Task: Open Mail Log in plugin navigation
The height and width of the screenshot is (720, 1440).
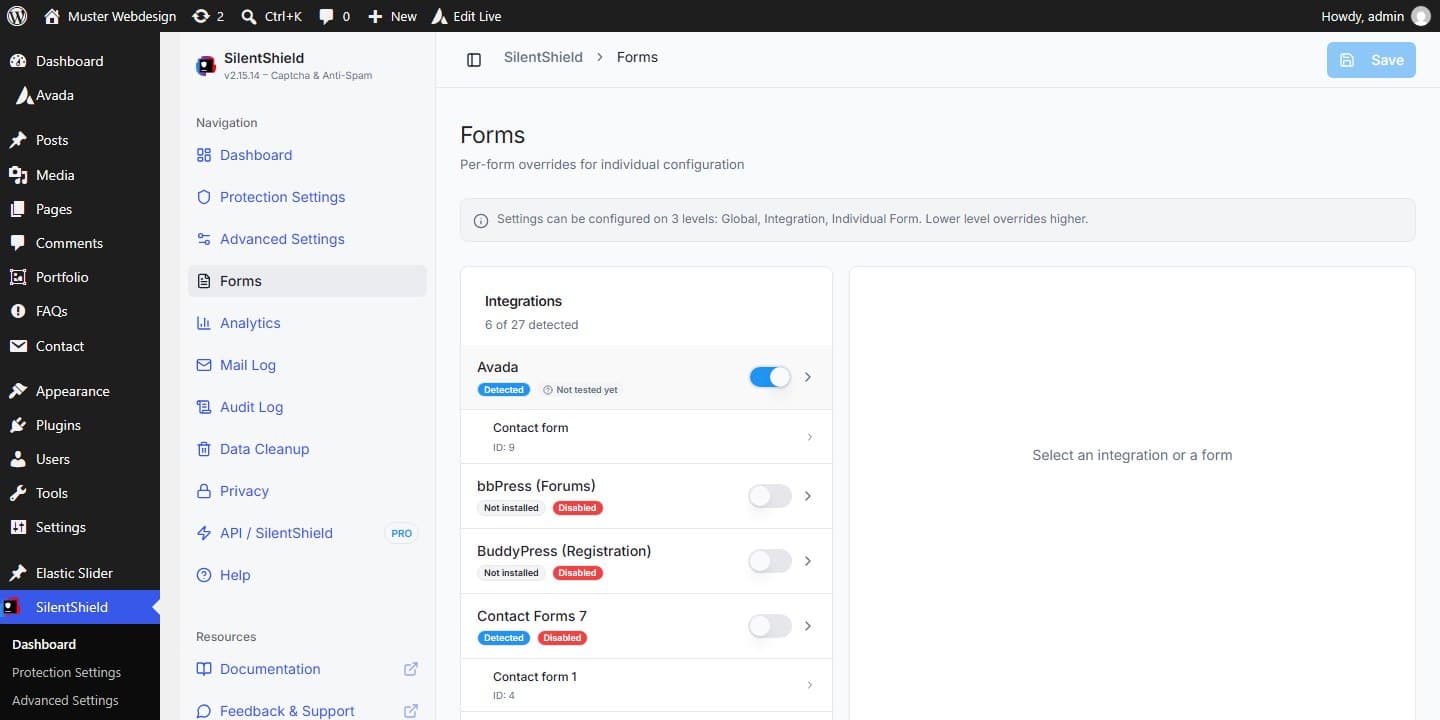Action: (x=307, y=365)
